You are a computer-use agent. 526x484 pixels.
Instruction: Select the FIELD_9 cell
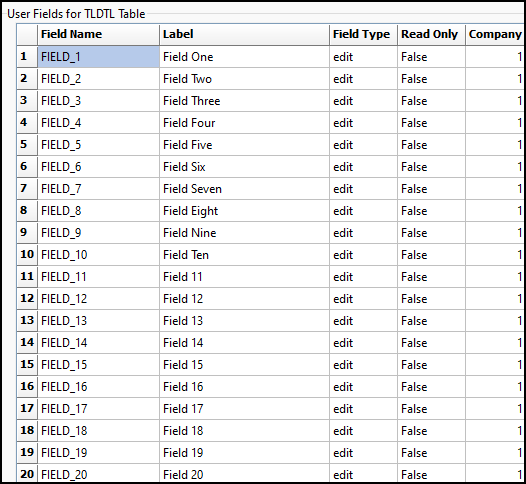(98, 232)
